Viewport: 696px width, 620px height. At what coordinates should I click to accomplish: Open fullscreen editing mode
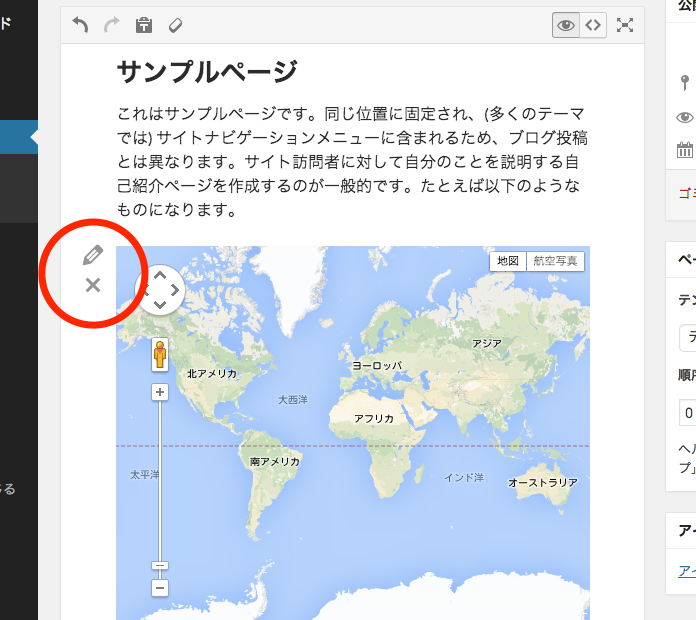[x=625, y=26]
